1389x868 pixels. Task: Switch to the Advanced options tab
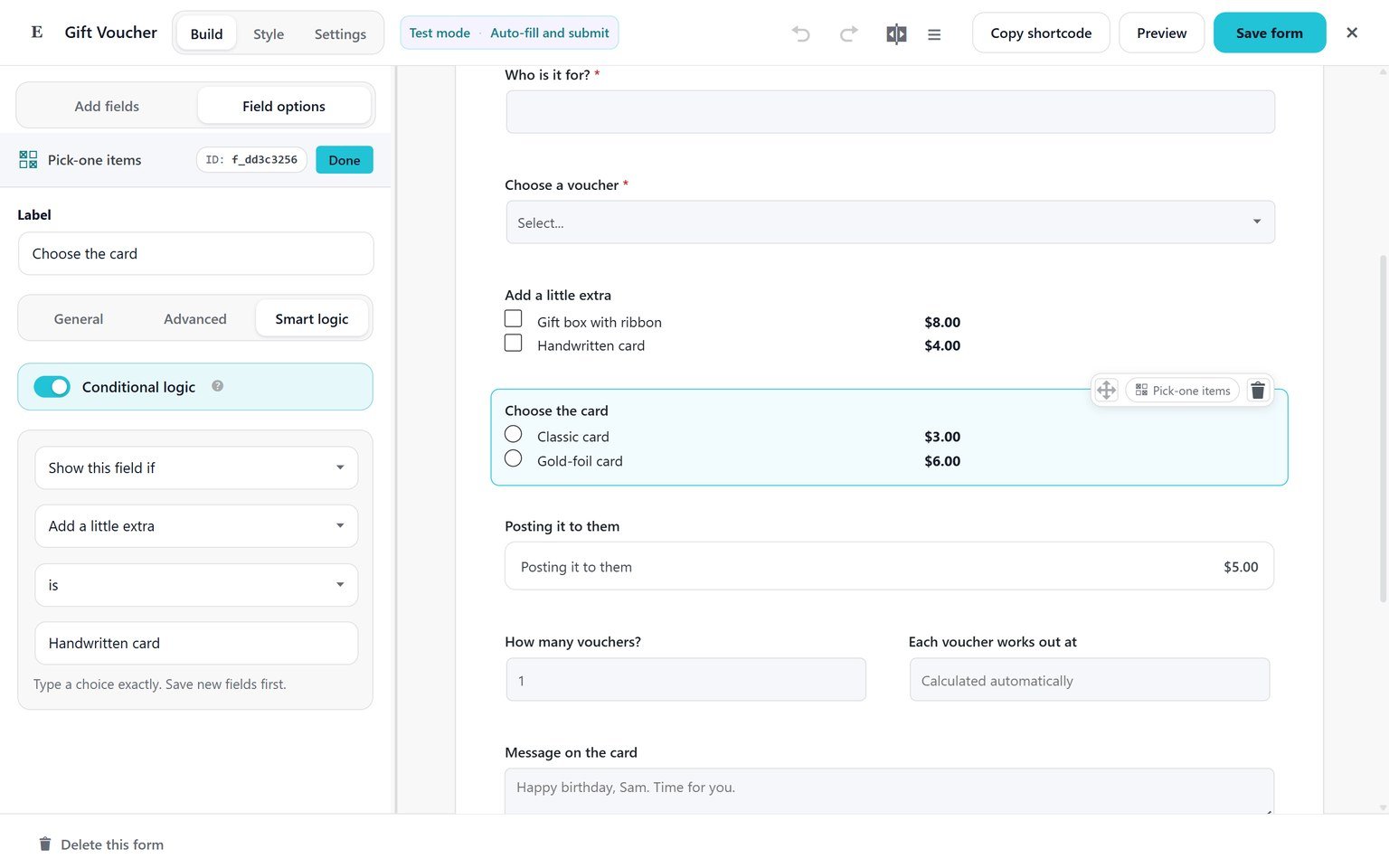click(x=195, y=319)
